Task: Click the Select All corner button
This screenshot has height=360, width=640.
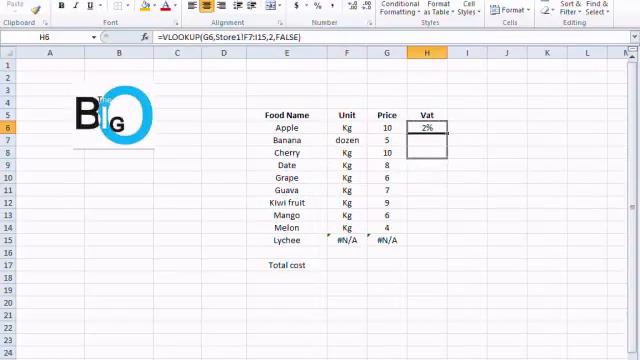Action: click(x=8, y=53)
